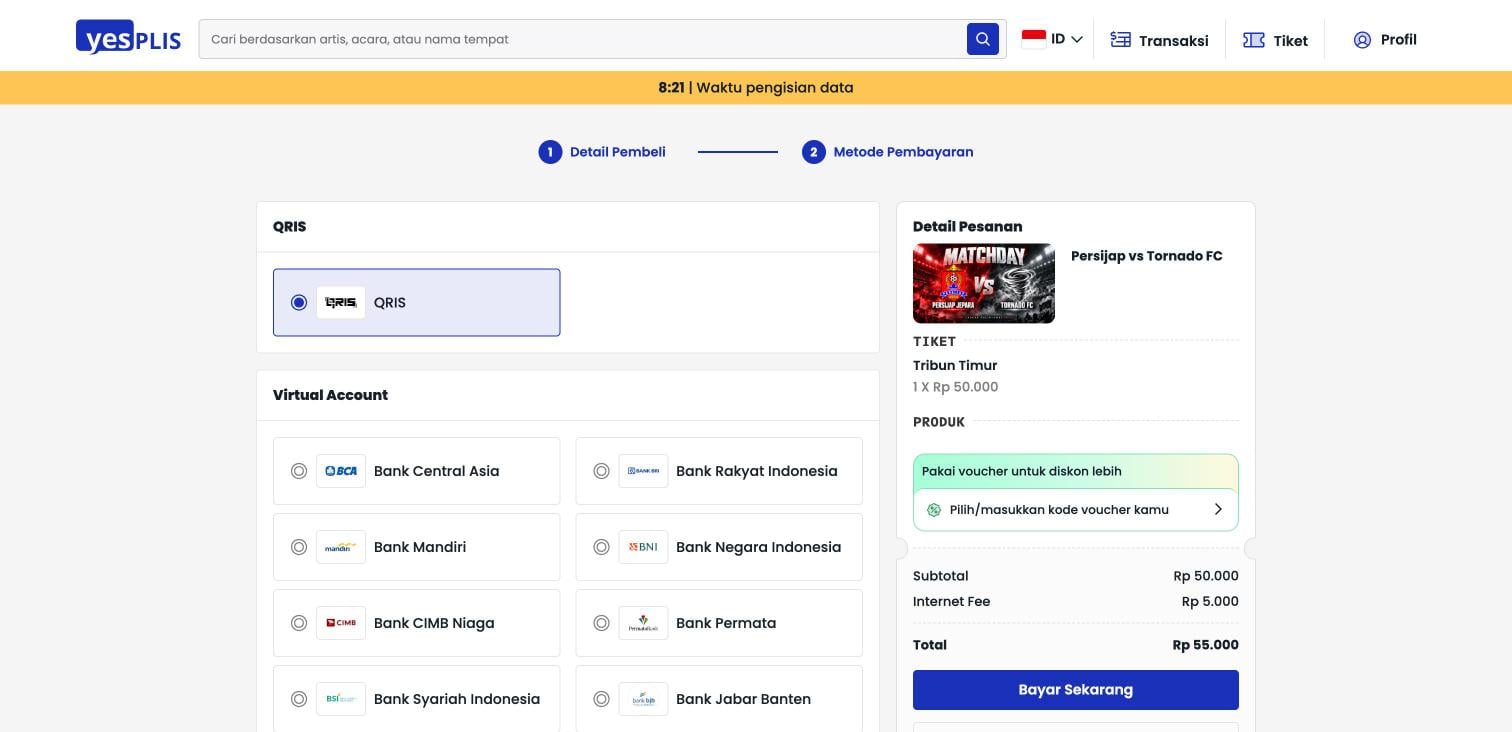Select Bank Mandiri radio button
This screenshot has height=732, width=1512.
pyautogui.click(x=299, y=547)
